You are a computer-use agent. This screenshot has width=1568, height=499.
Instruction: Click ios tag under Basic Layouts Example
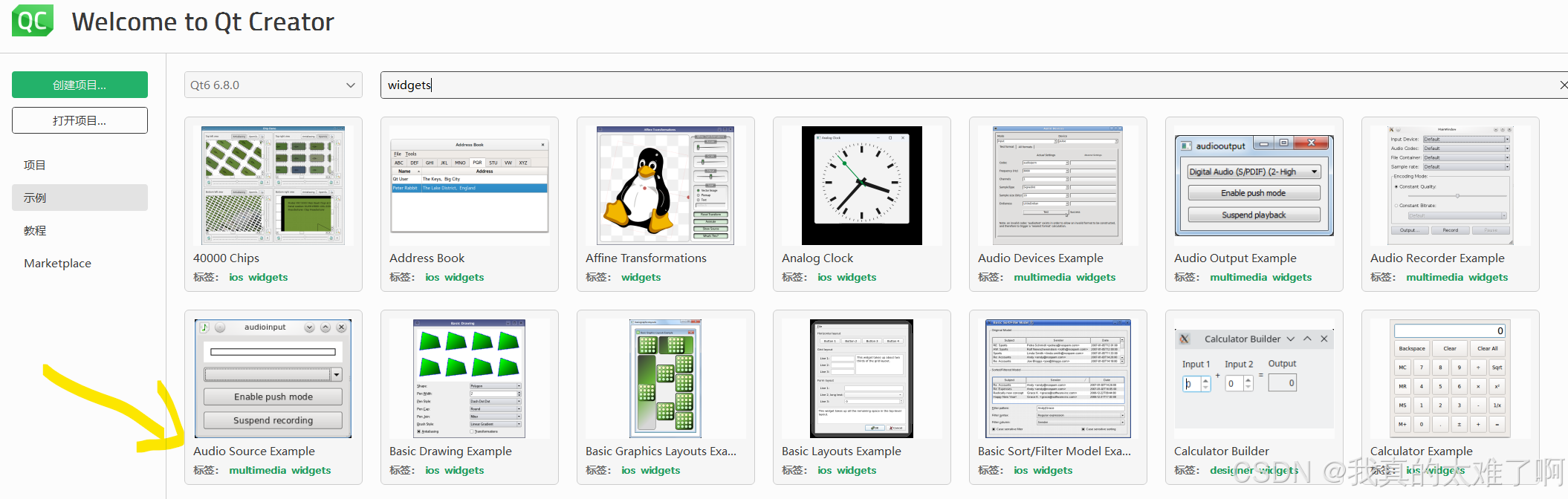(825, 470)
